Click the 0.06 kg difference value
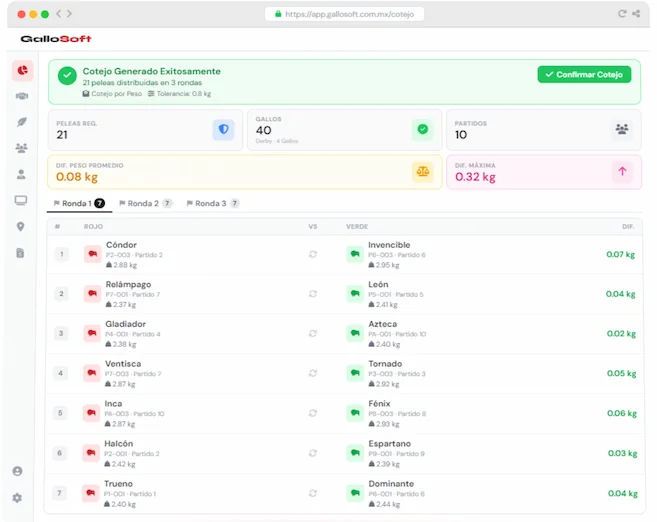 click(622, 413)
